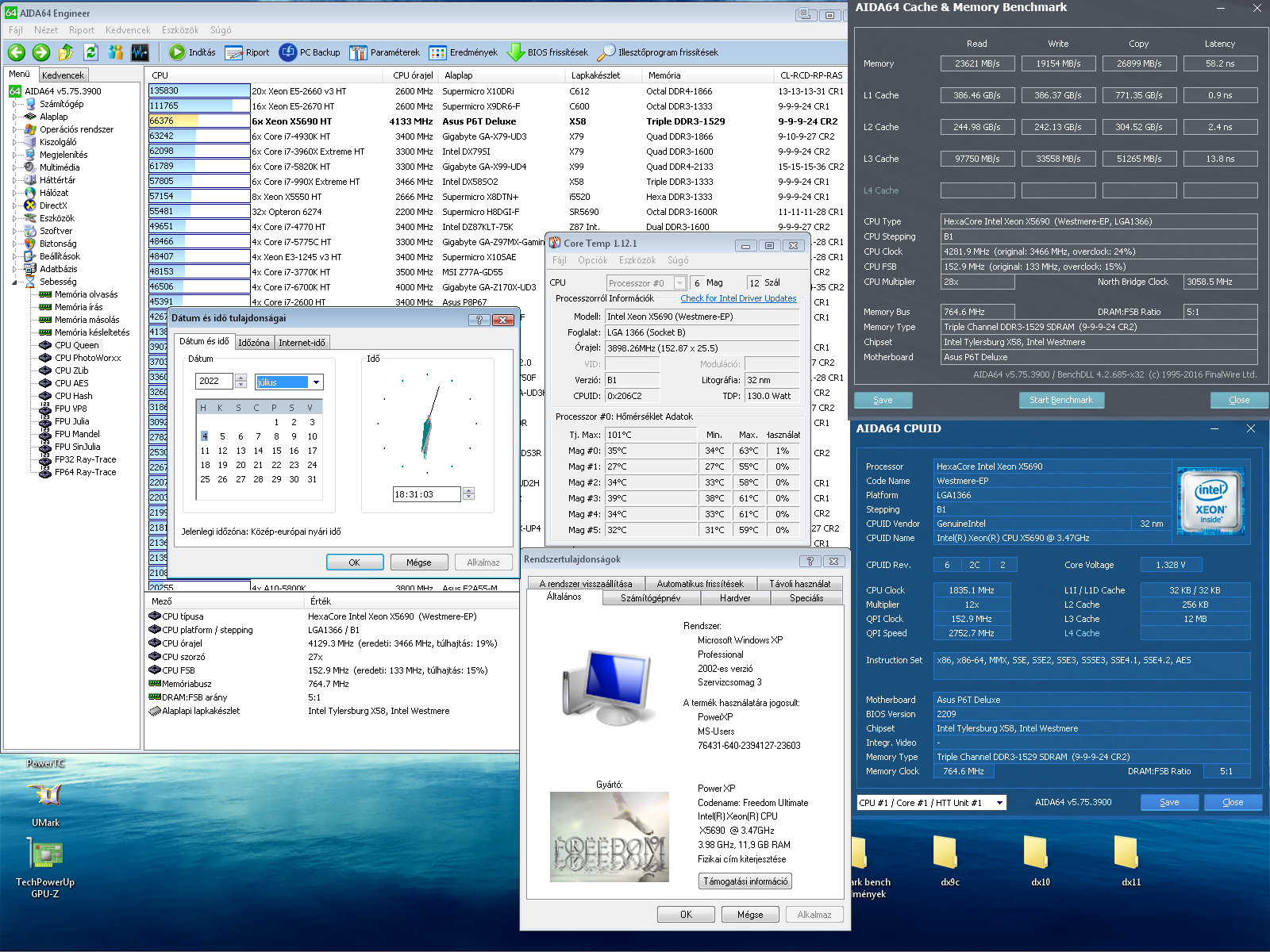1270x952 pixels.
Task: Click the year spinner next to 2022
Action: (241, 382)
